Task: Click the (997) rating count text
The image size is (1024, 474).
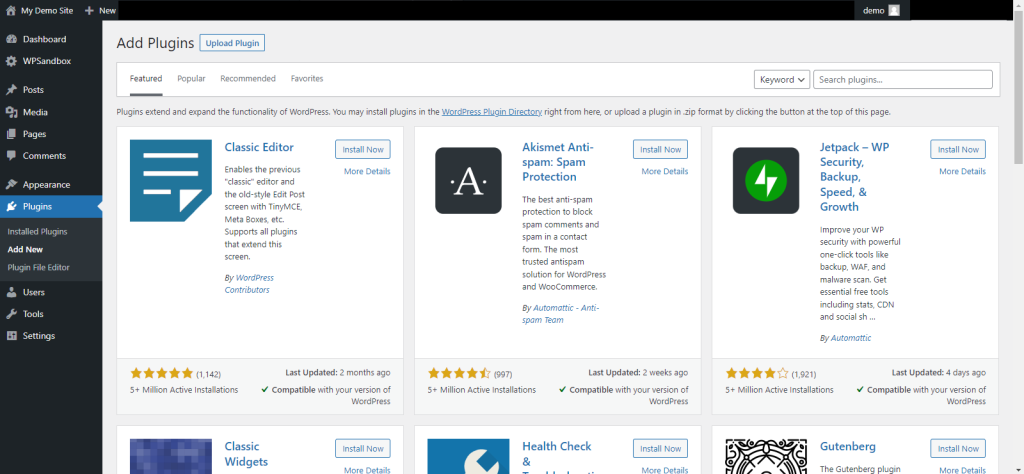Action: click(x=503, y=375)
